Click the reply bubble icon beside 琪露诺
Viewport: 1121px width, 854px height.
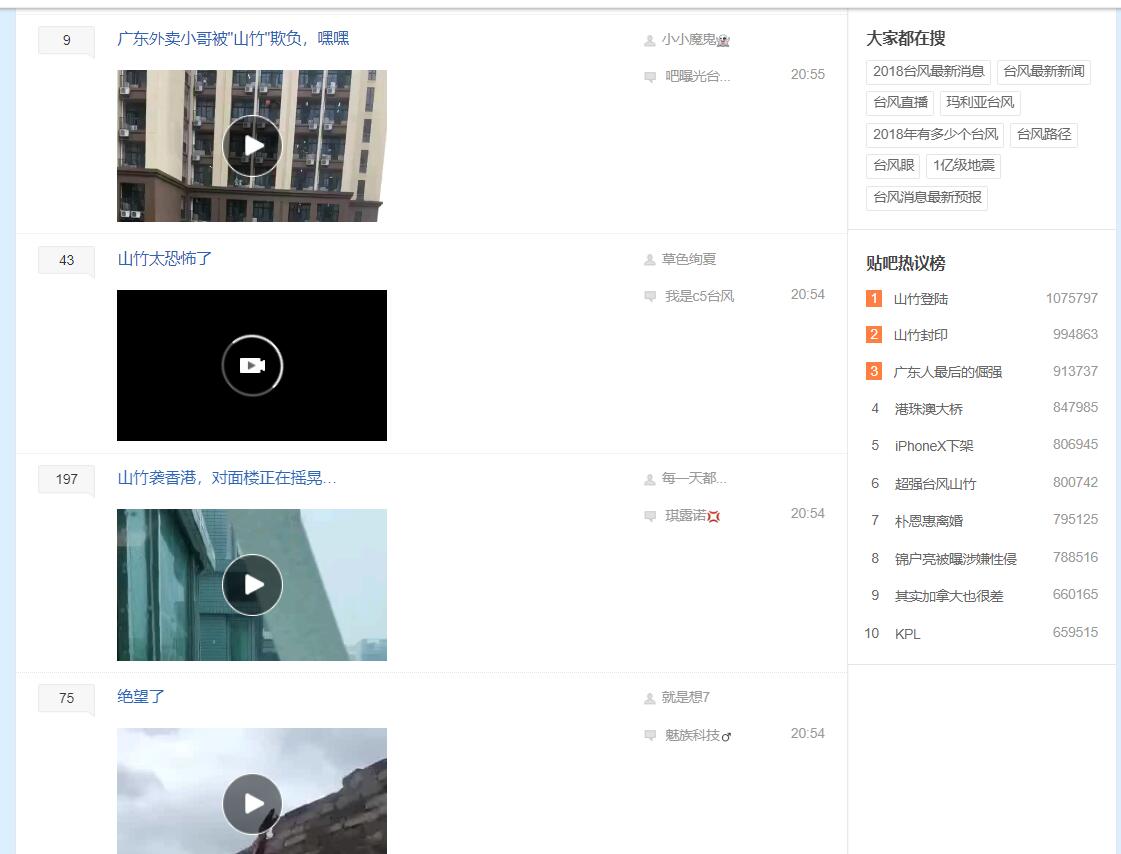[650, 516]
